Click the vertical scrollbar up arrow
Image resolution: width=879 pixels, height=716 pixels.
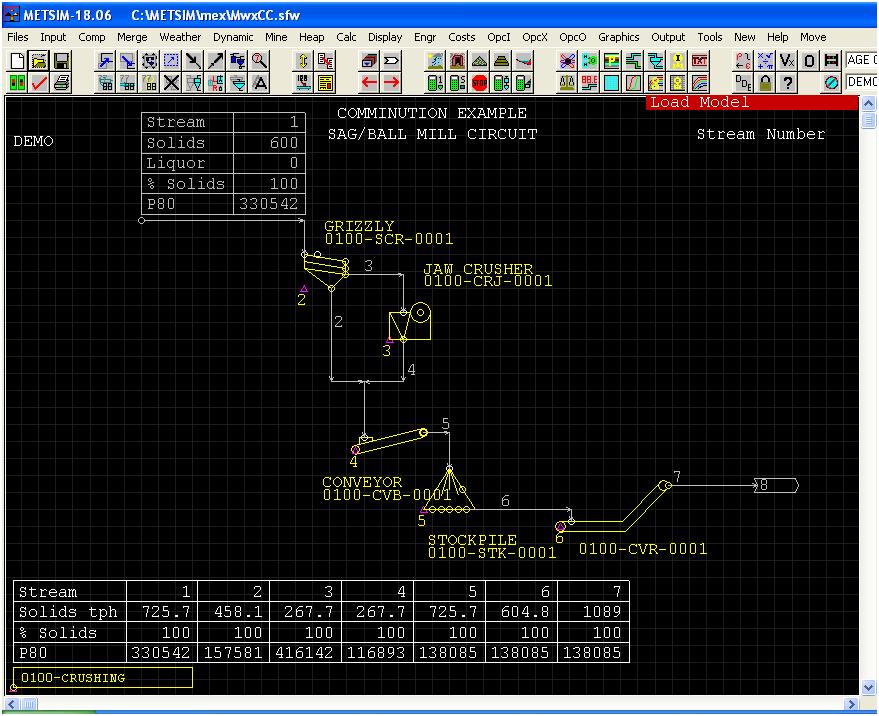coord(868,103)
